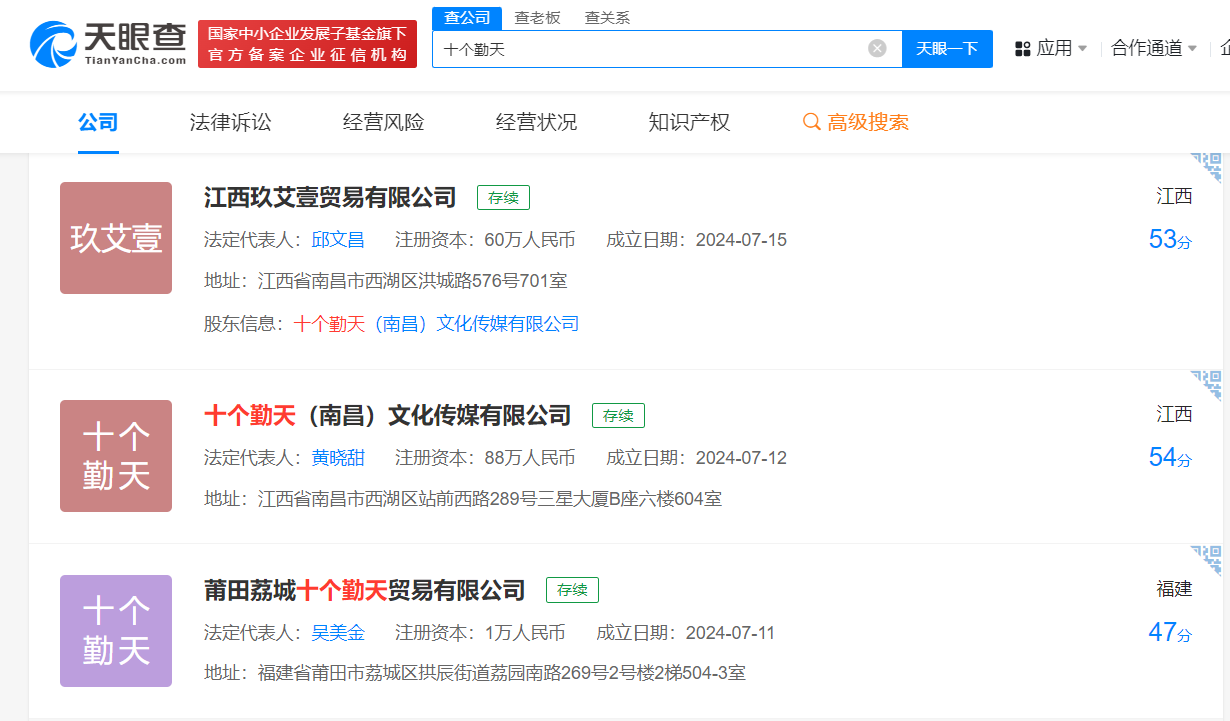Click the 玖艾壹 company logo thumbnail
This screenshot has height=721, width=1230.
pyautogui.click(x=116, y=238)
